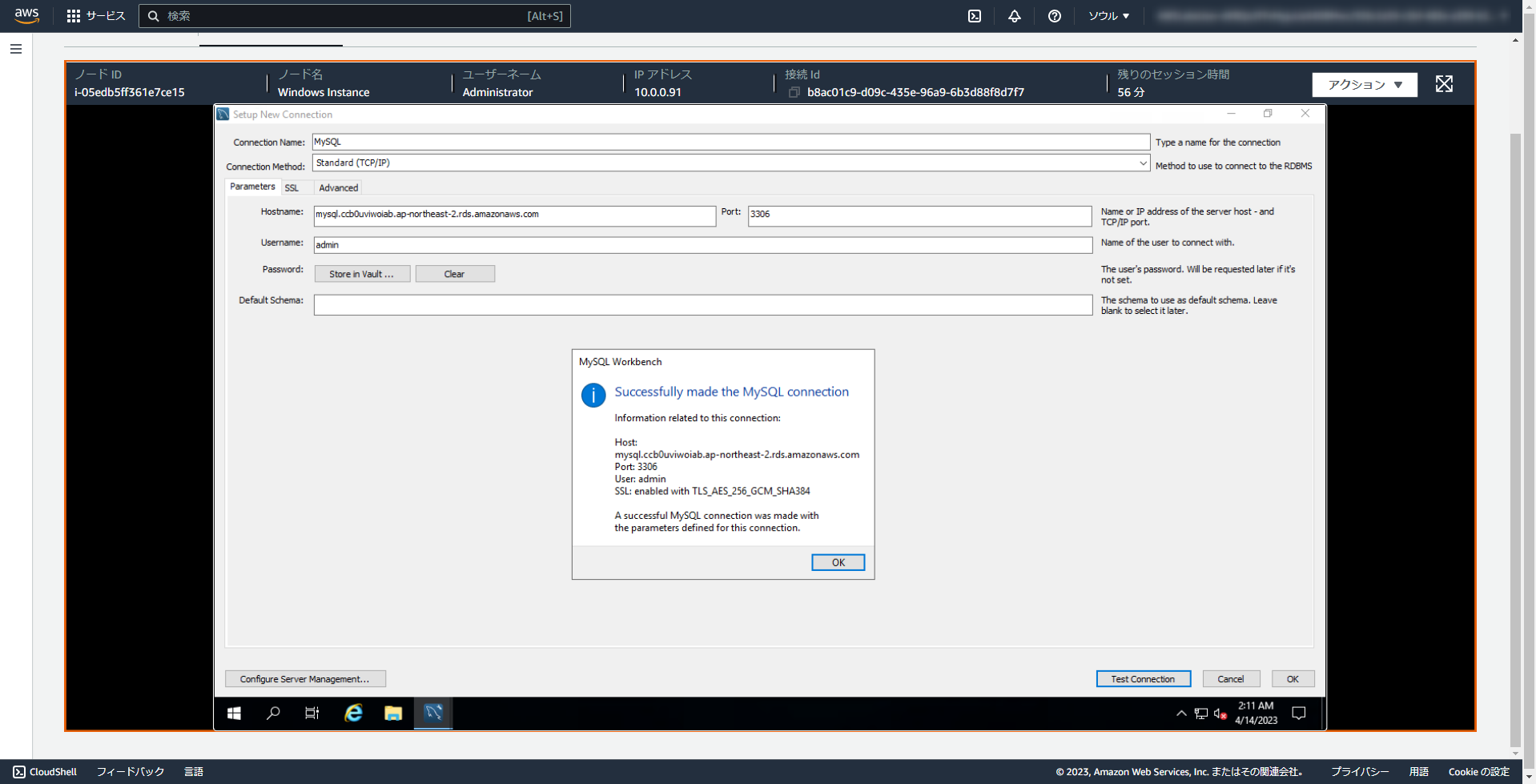Click inside the Default Schema field

pyautogui.click(x=702, y=304)
